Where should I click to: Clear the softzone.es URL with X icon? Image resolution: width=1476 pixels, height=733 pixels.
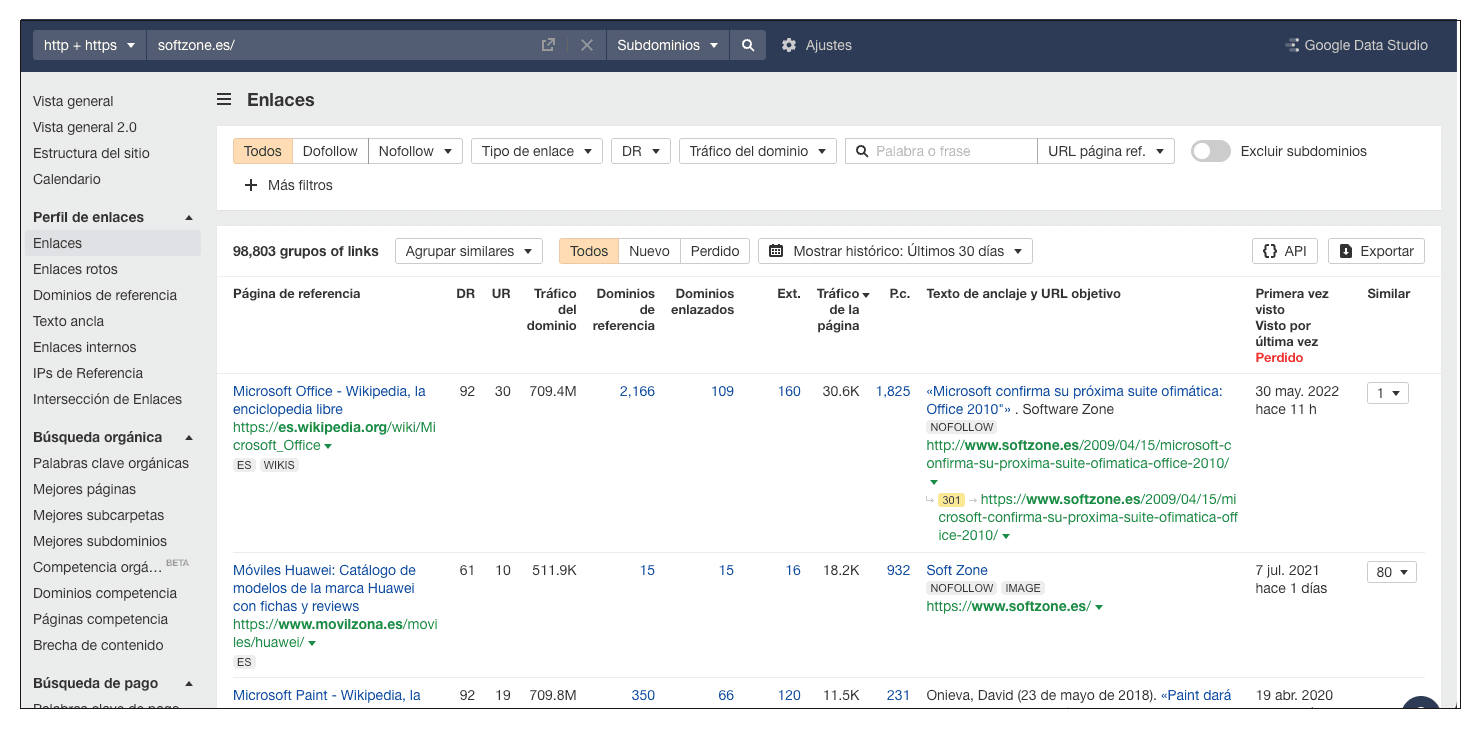[587, 45]
